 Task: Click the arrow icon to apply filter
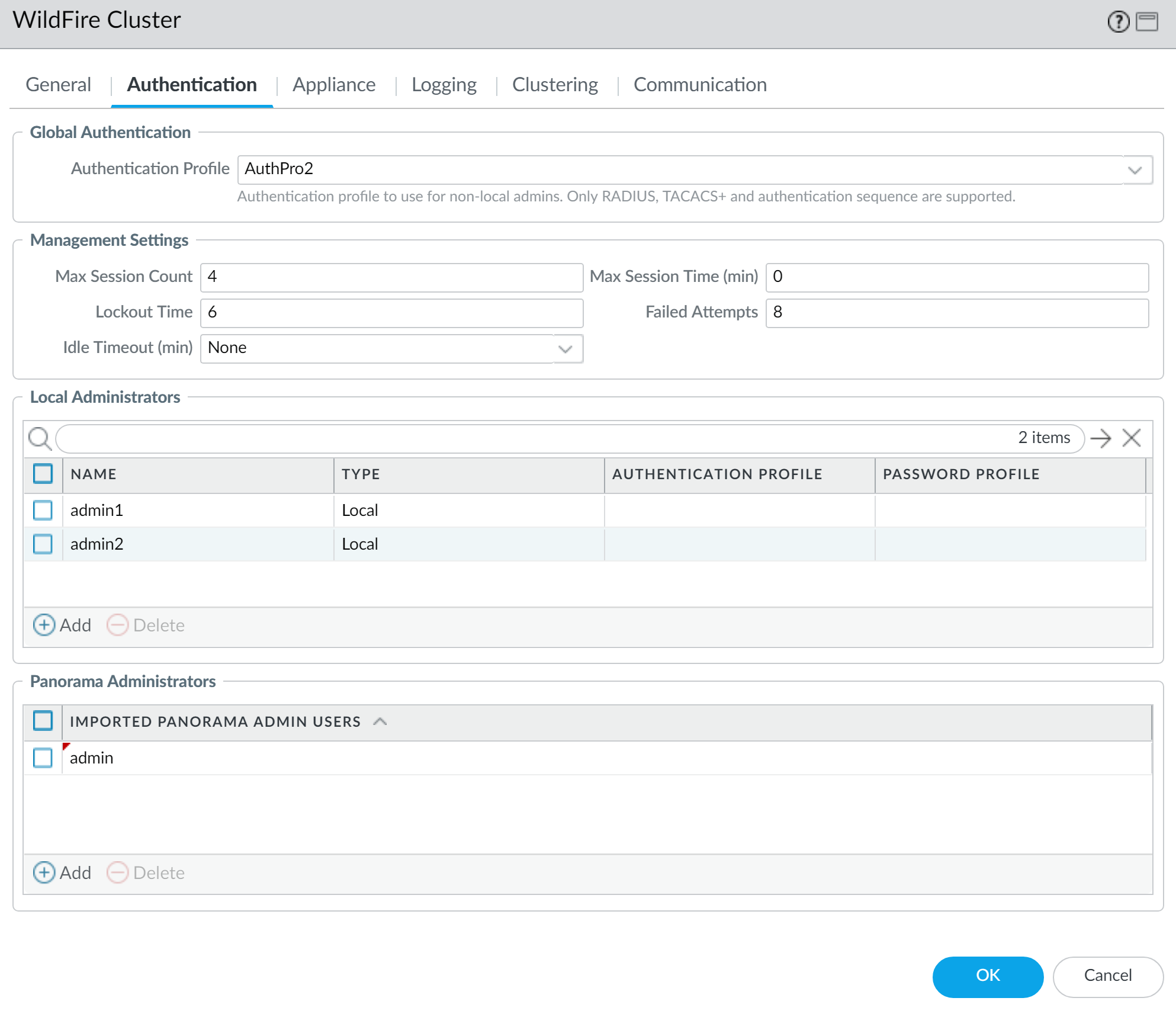coord(1101,439)
